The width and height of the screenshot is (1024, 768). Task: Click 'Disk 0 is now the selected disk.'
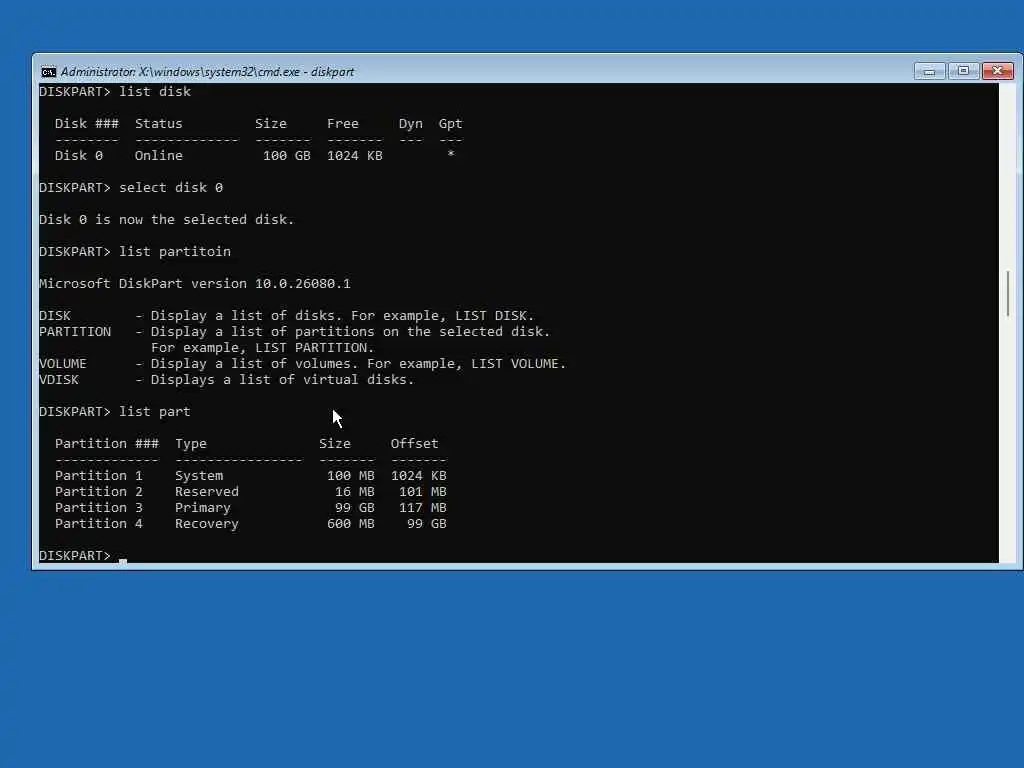[167, 219]
